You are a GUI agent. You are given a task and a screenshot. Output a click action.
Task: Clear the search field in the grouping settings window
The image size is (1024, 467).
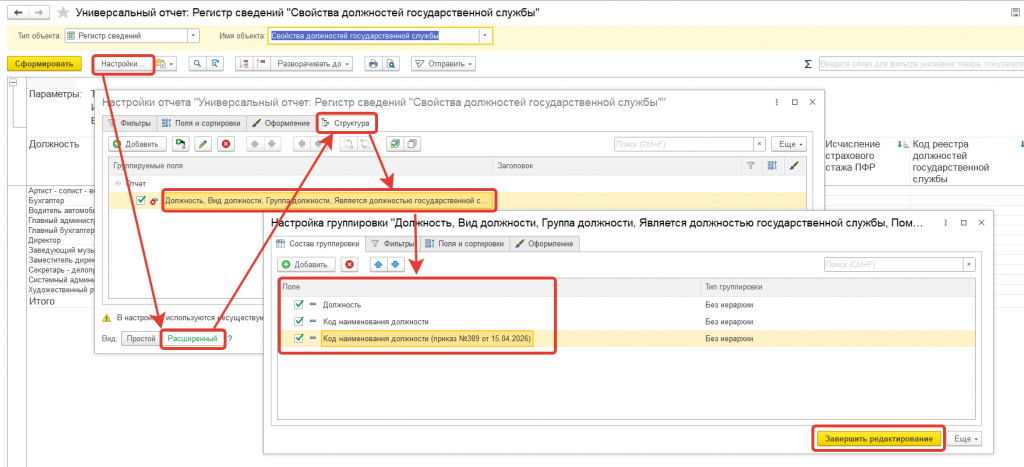coord(969,264)
